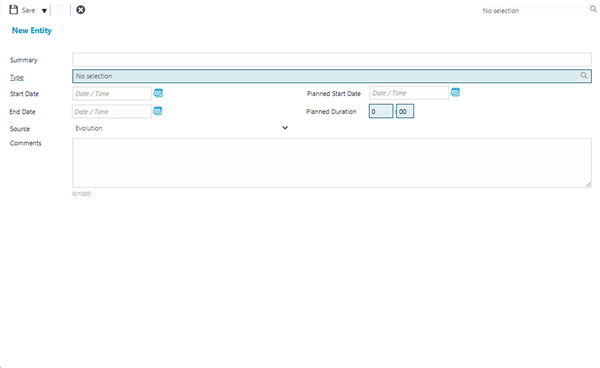Click the top-right search magnifier icon
Viewport: 600px width, 368px height.
593,9
